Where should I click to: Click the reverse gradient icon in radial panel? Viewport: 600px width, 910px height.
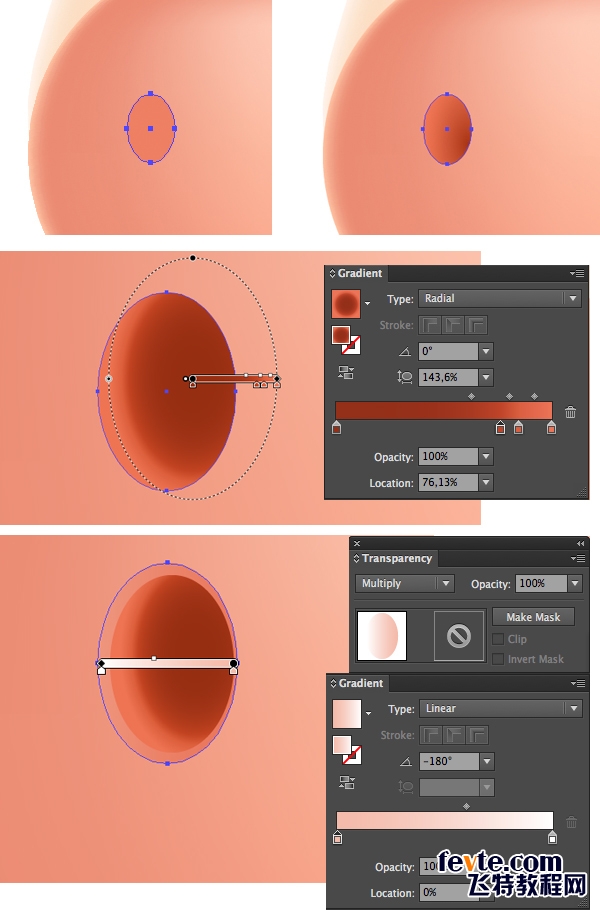tap(346, 373)
